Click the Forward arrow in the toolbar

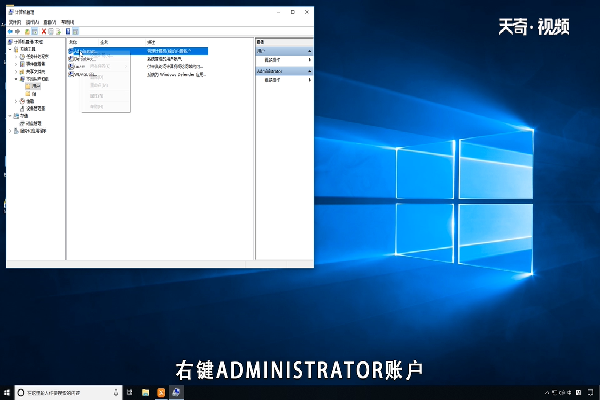(x=17, y=32)
